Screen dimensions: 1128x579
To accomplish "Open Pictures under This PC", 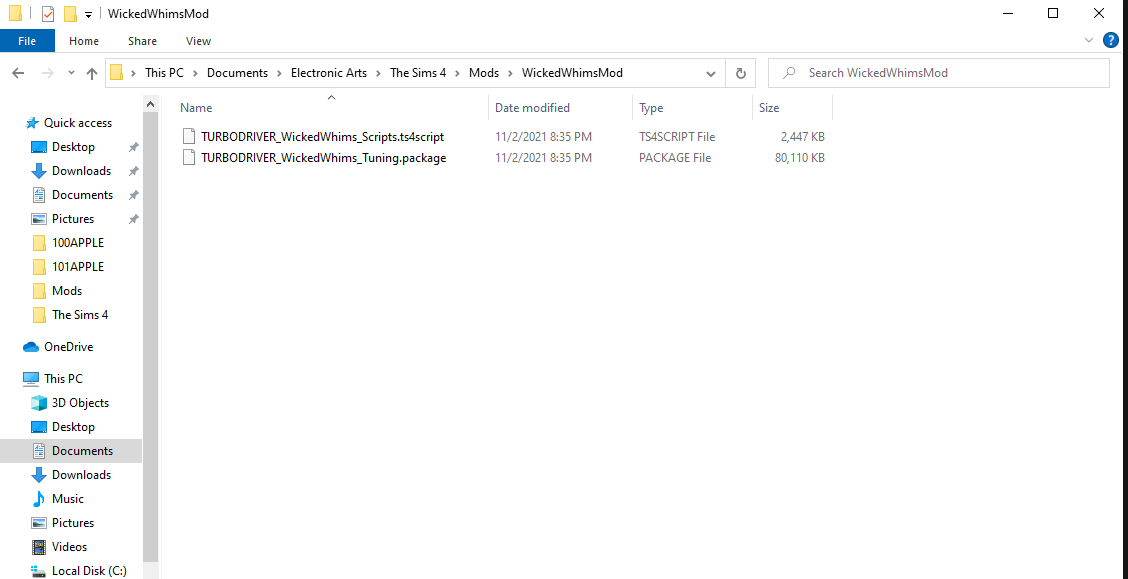I will coord(73,523).
